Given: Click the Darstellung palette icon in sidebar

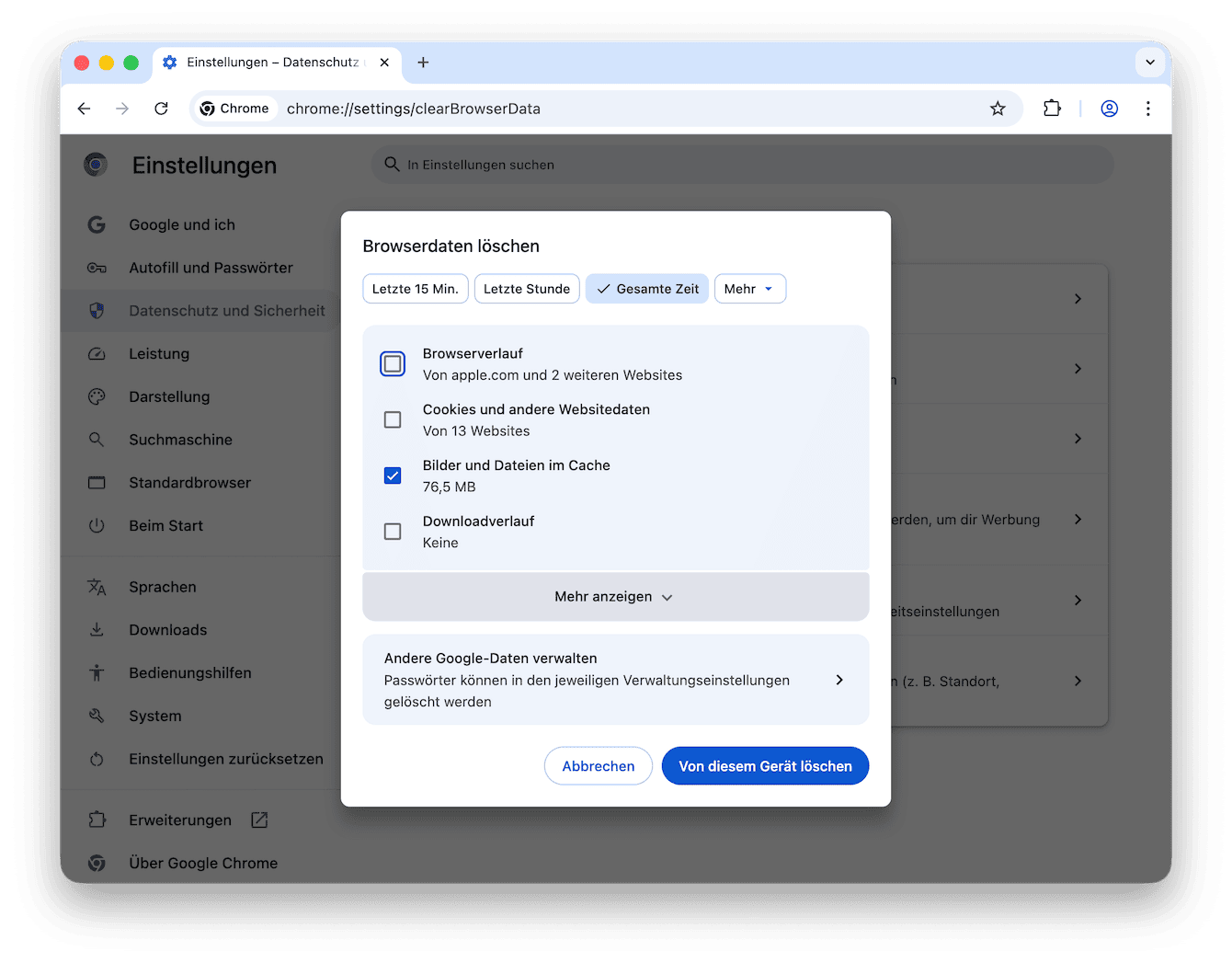Looking at the screenshot, I should point(97,396).
